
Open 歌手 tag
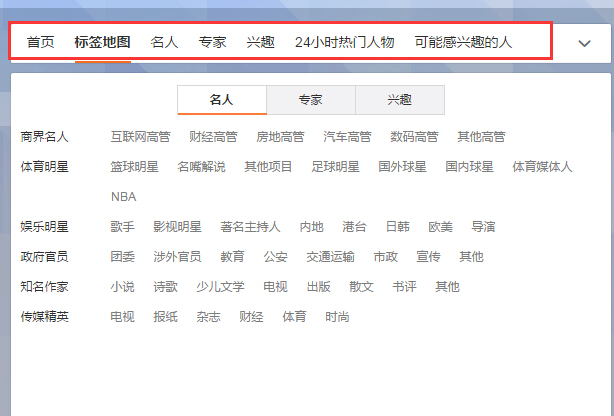pos(123,227)
